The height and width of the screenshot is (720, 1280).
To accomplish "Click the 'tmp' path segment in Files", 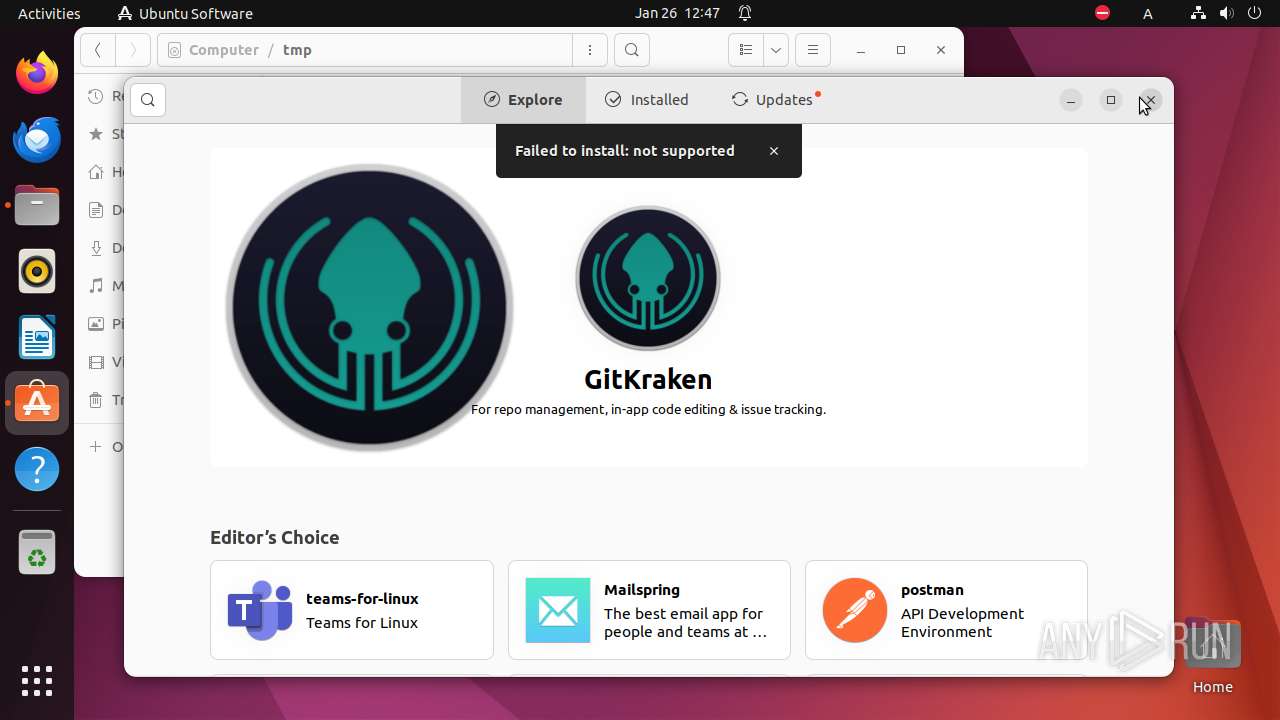I will 297,50.
